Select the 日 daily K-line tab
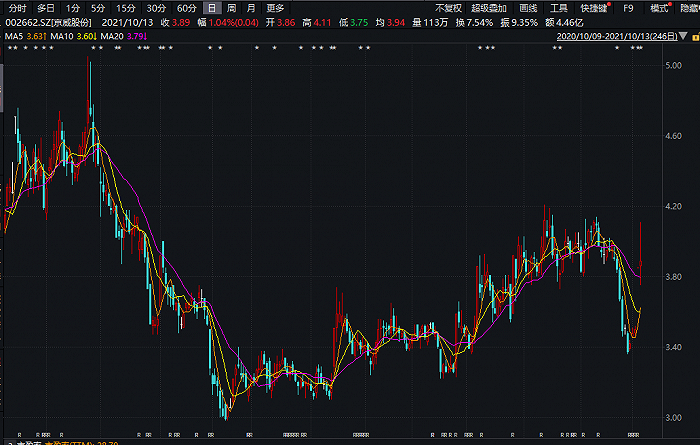The image size is (700, 445). pos(212,8)
